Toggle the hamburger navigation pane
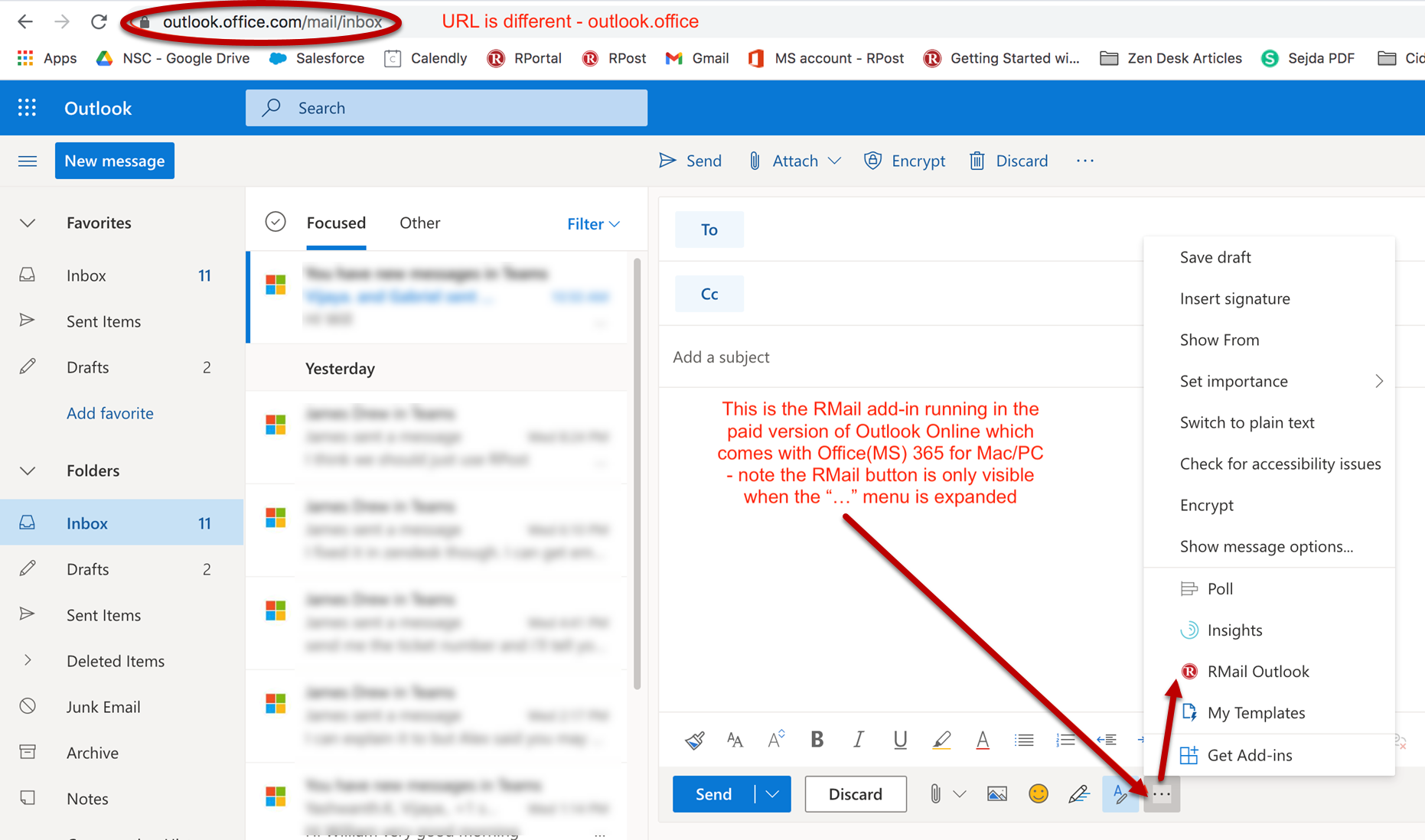 coord(28,161)
